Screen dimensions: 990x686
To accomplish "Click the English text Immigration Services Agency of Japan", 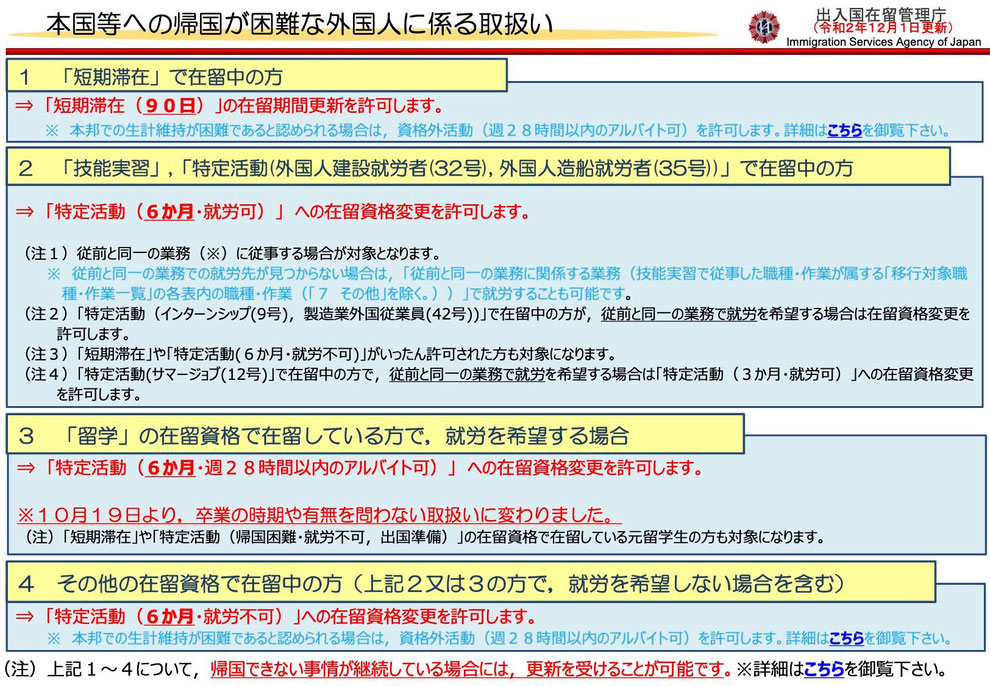I will click(883, 42).
